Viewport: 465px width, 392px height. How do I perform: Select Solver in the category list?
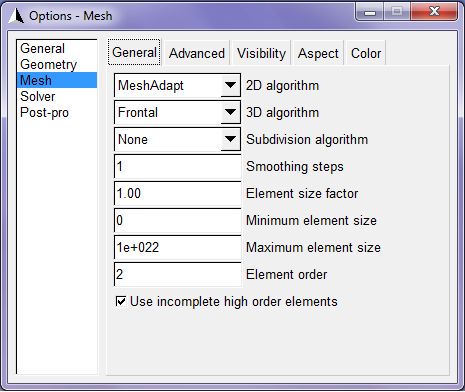point(57,96)
